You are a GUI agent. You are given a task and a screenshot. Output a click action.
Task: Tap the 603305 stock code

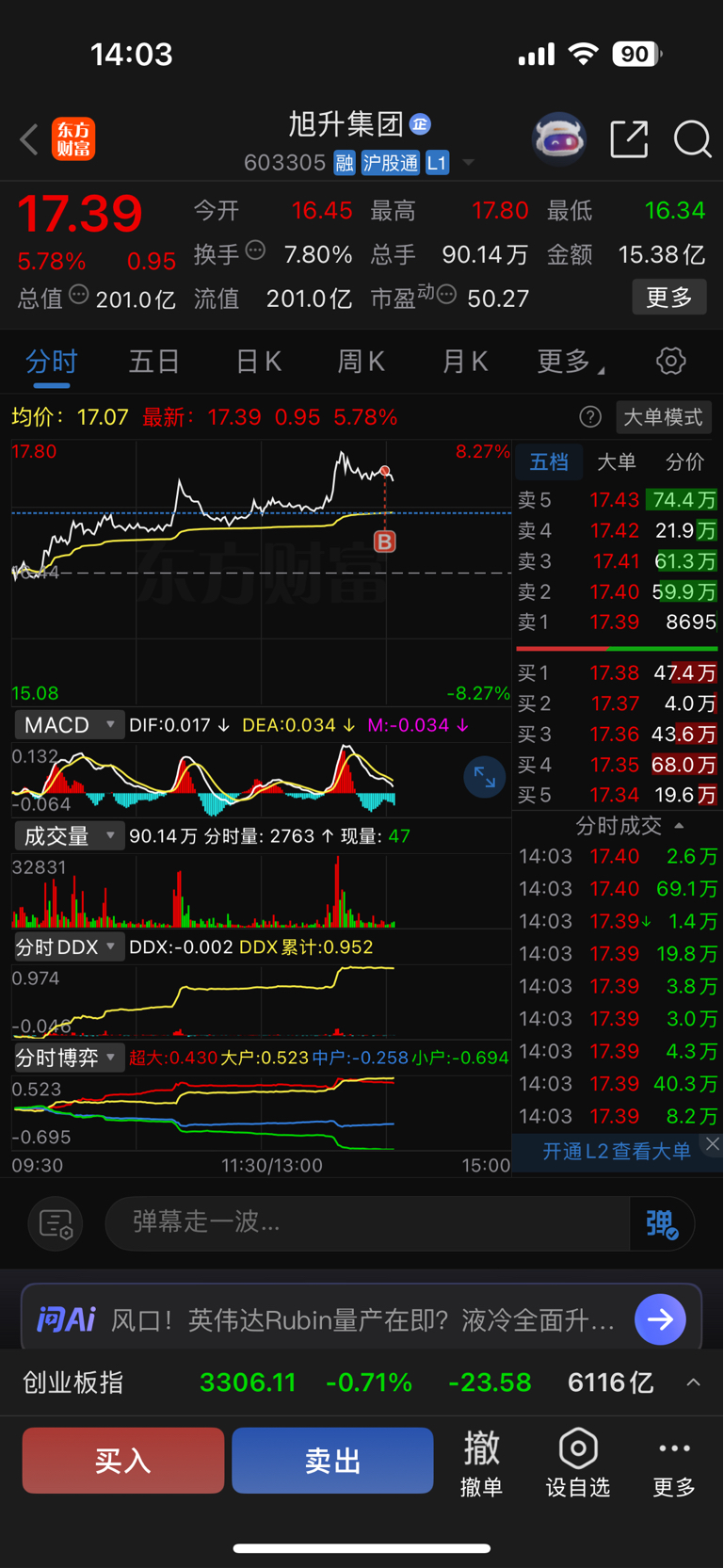tap(284, 163)
